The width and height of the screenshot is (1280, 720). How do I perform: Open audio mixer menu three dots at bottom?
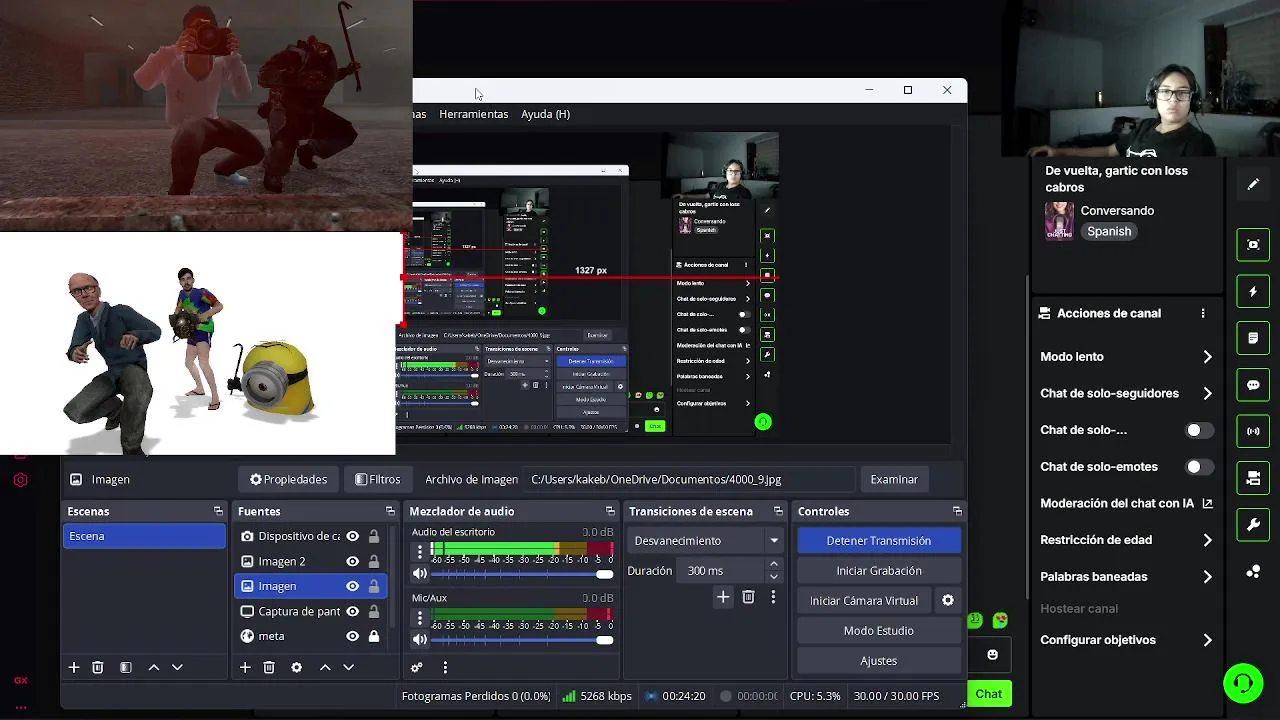point(445,667)
